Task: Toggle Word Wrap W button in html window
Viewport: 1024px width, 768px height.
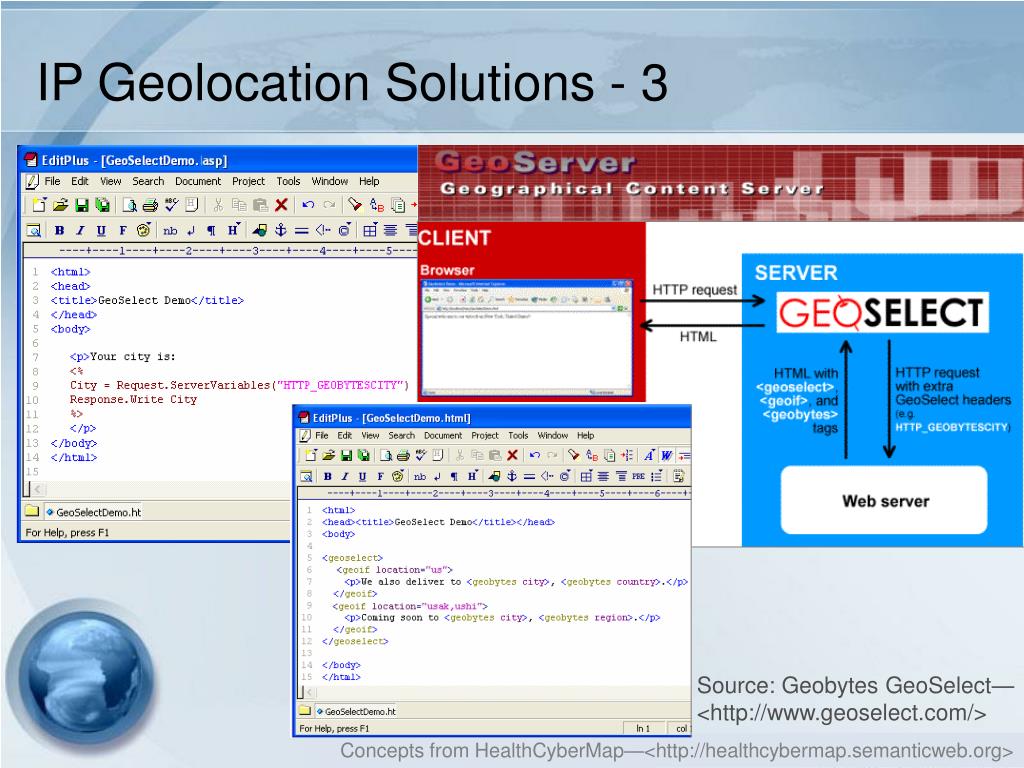Action: [666, 455]
